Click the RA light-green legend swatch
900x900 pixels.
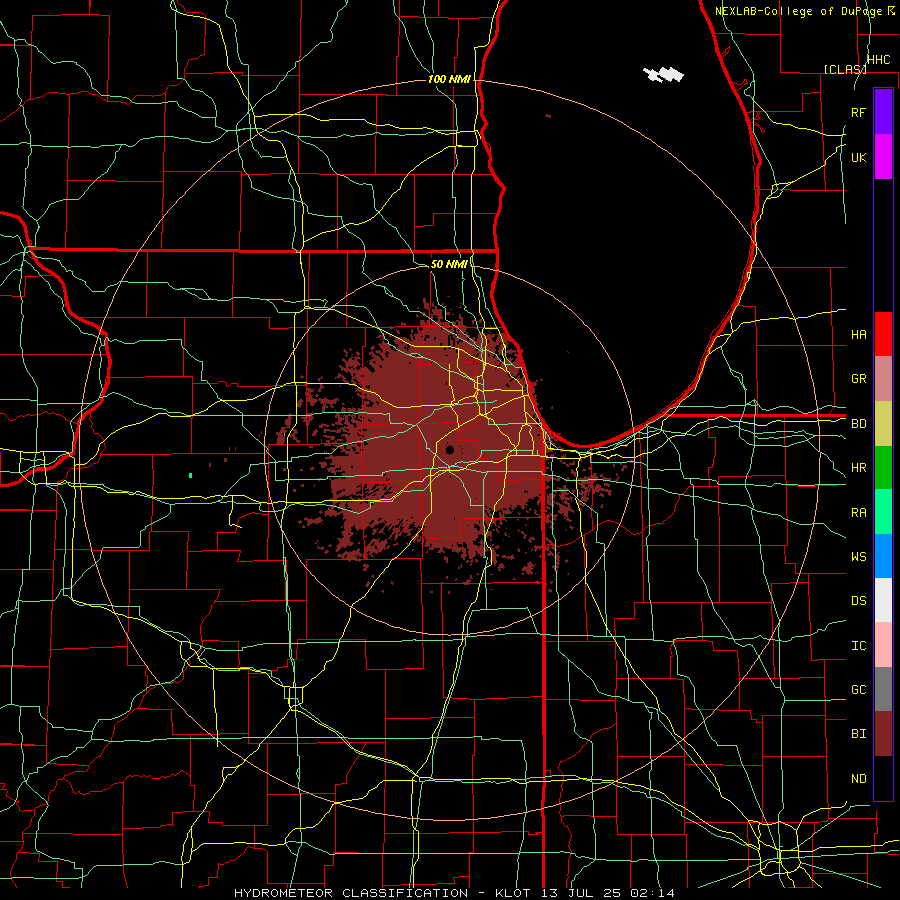point(883,512)
